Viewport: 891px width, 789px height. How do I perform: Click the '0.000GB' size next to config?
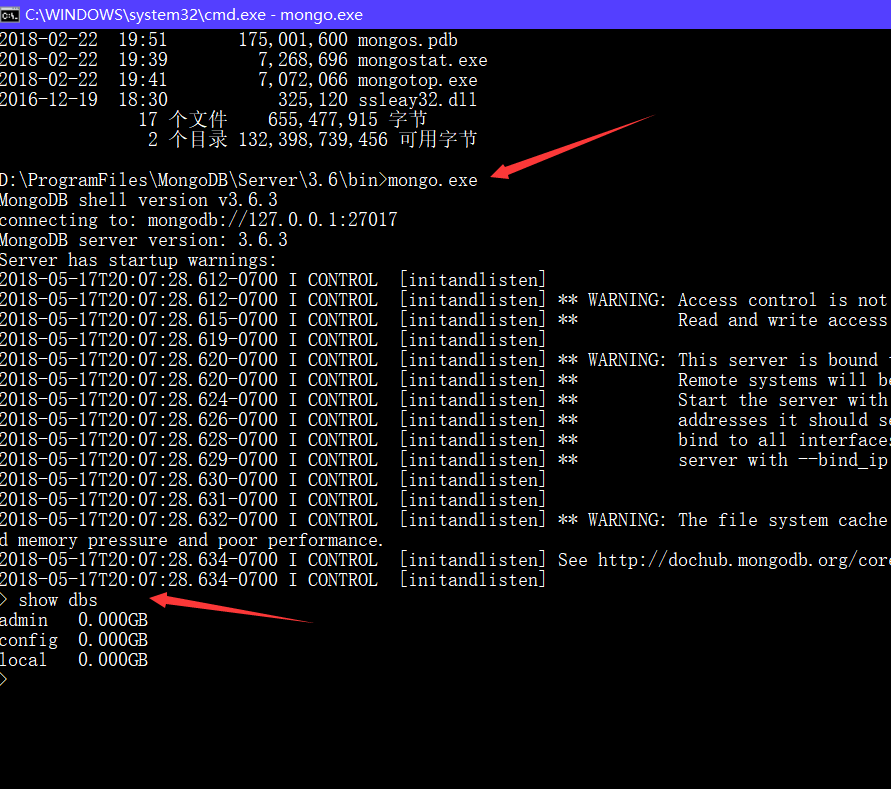click(113, 640)
